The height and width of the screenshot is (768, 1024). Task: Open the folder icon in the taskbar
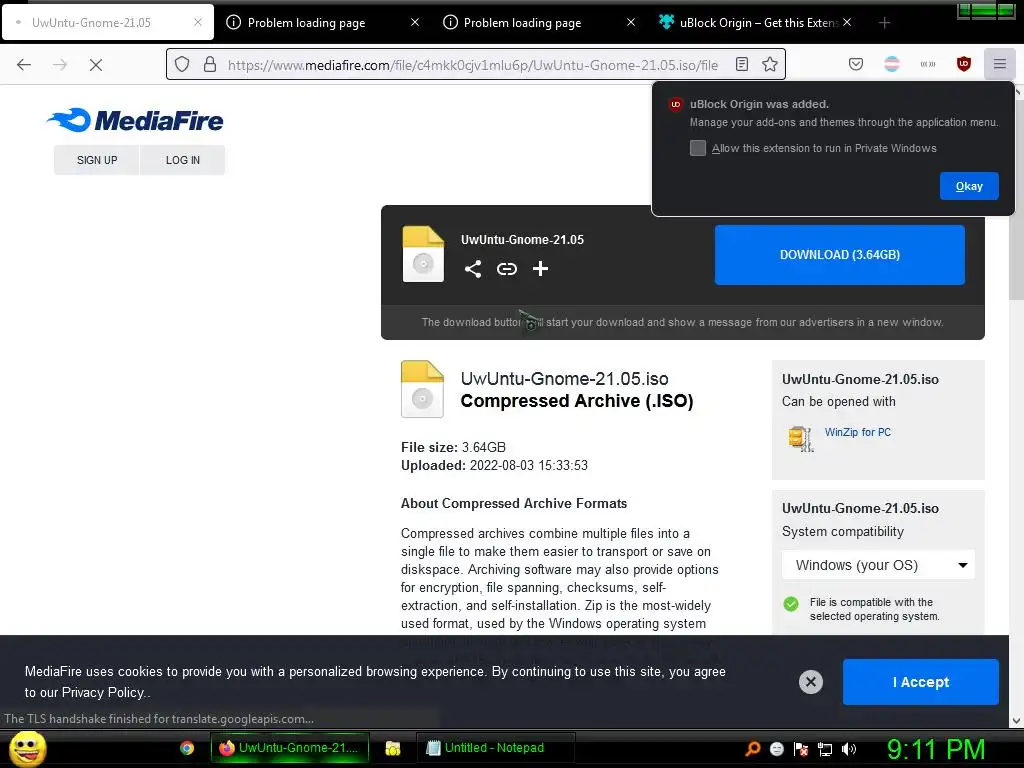pos(392,748)
